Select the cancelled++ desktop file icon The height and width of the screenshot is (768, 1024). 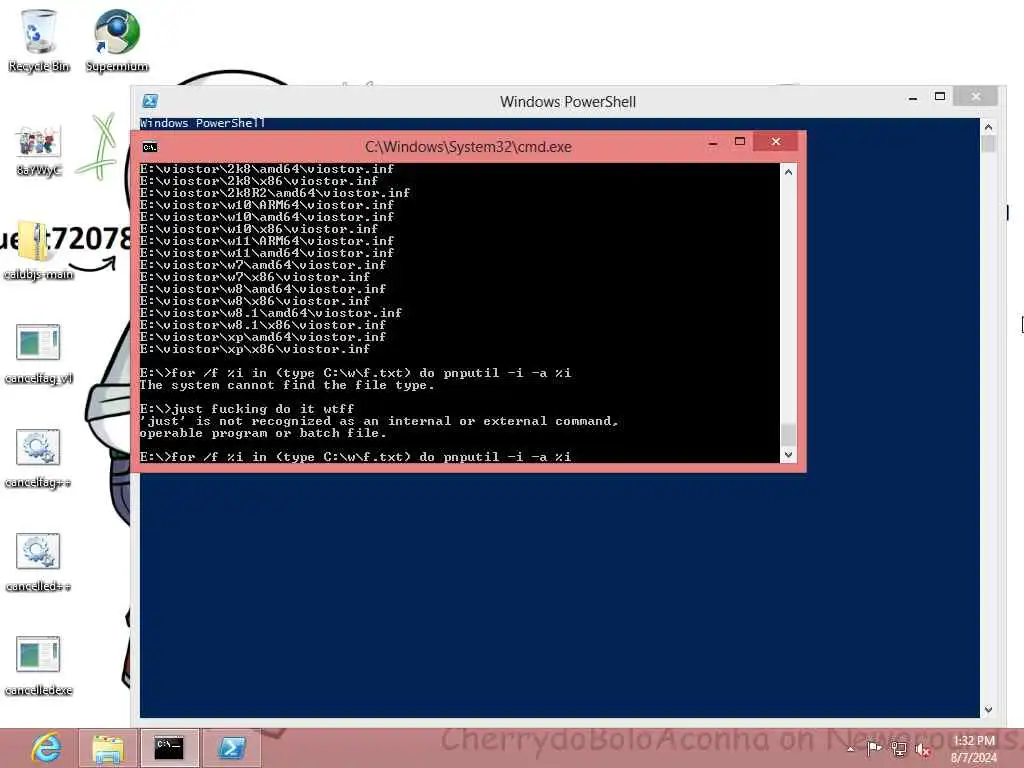[x=39, y=562]
